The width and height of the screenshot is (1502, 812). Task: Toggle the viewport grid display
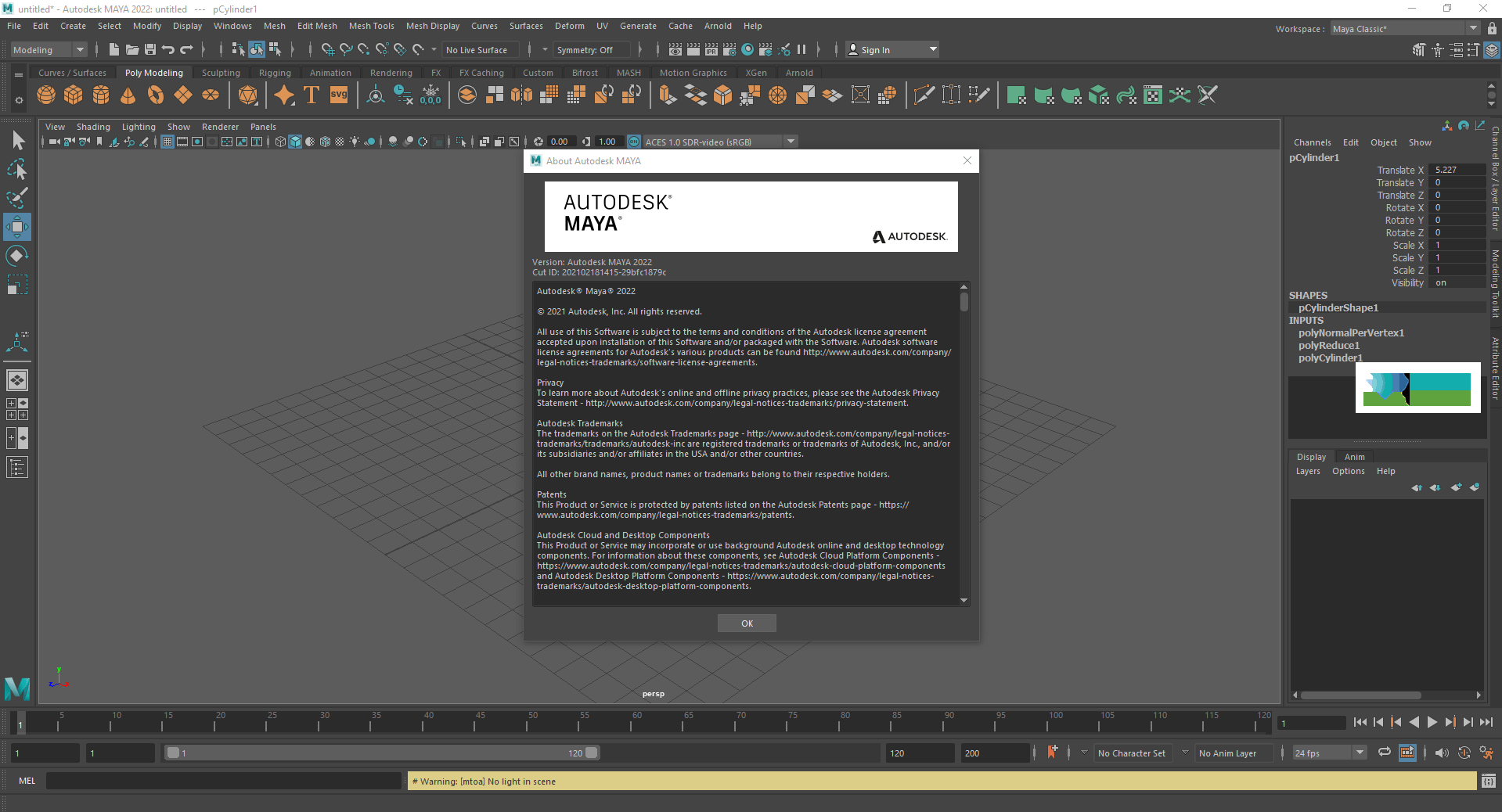(x=167, y=142)
